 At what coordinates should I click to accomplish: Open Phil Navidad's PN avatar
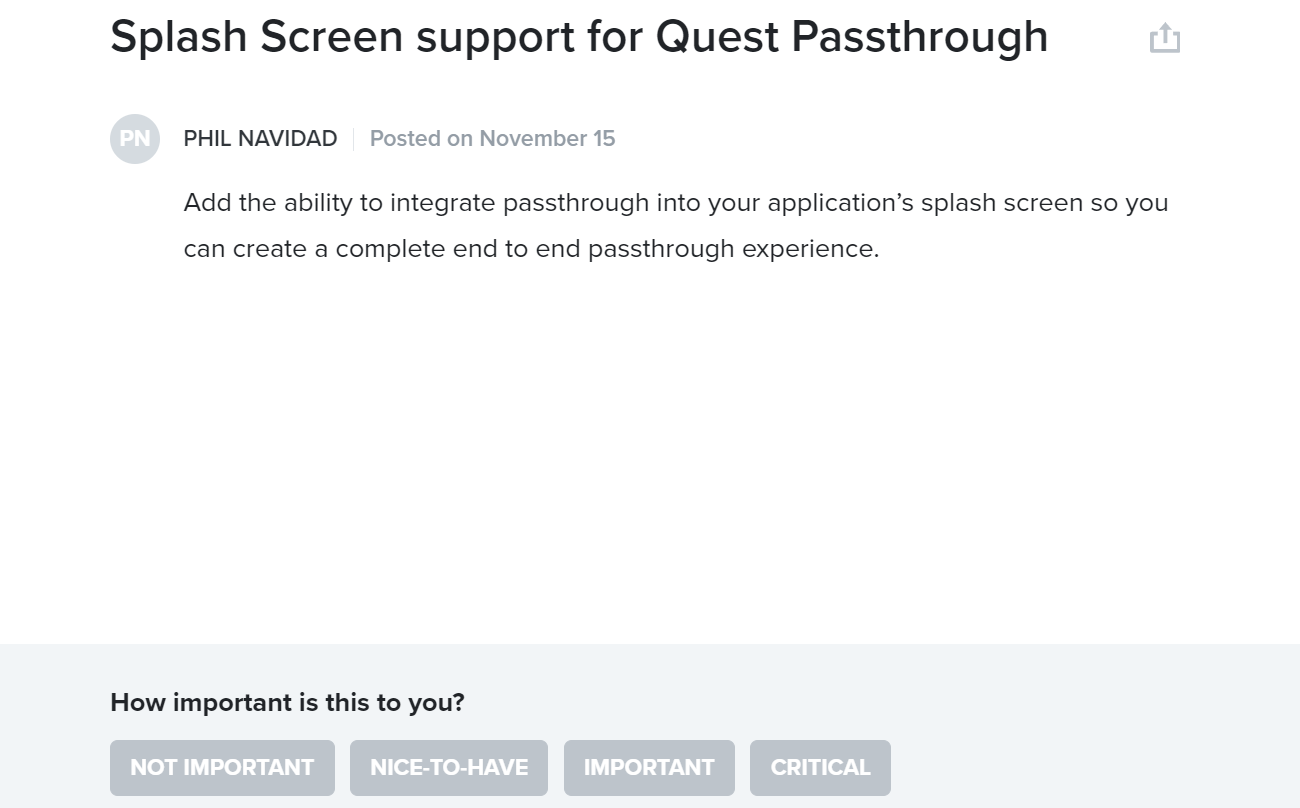(135, 138)
